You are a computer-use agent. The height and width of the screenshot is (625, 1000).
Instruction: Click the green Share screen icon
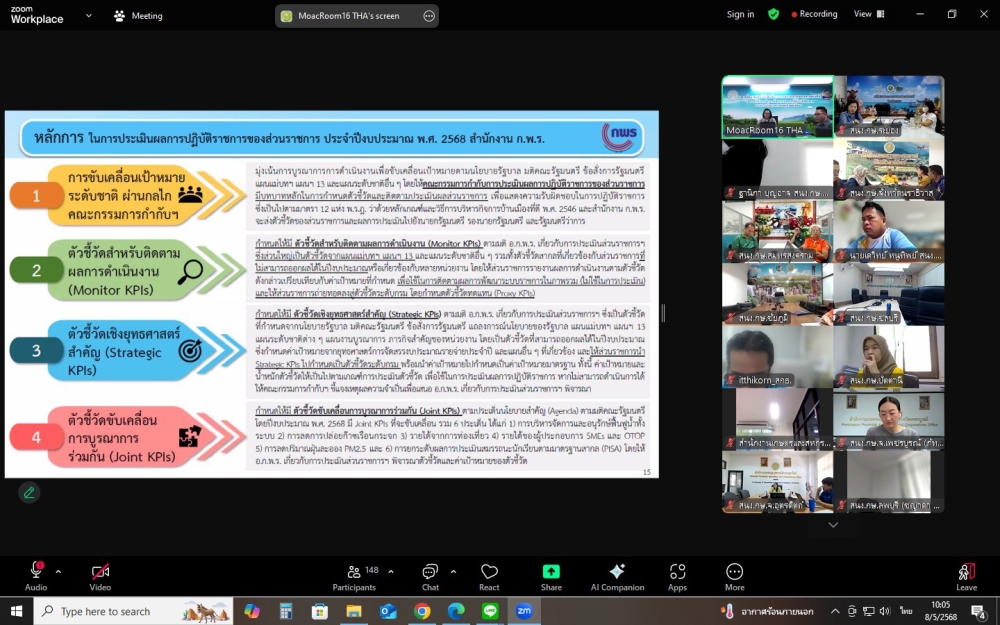coord(551,572)
